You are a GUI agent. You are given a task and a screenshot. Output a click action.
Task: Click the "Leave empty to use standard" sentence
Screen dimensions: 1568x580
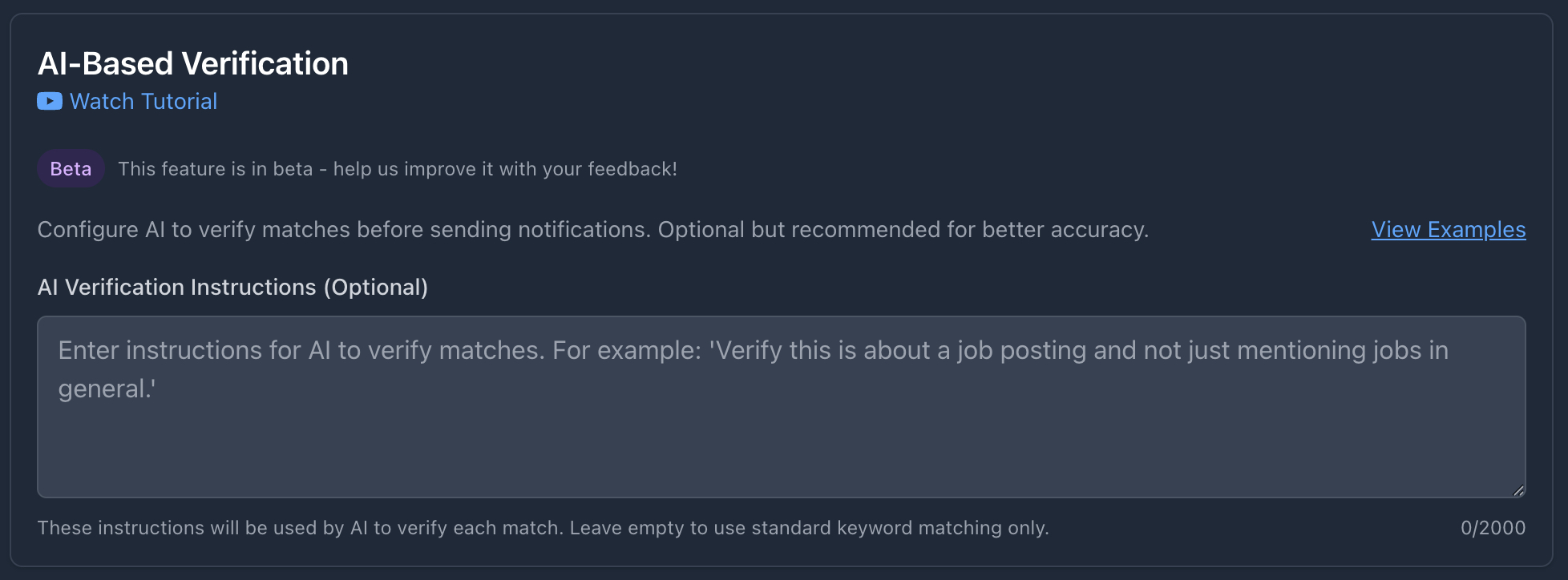tap(809, 528)
